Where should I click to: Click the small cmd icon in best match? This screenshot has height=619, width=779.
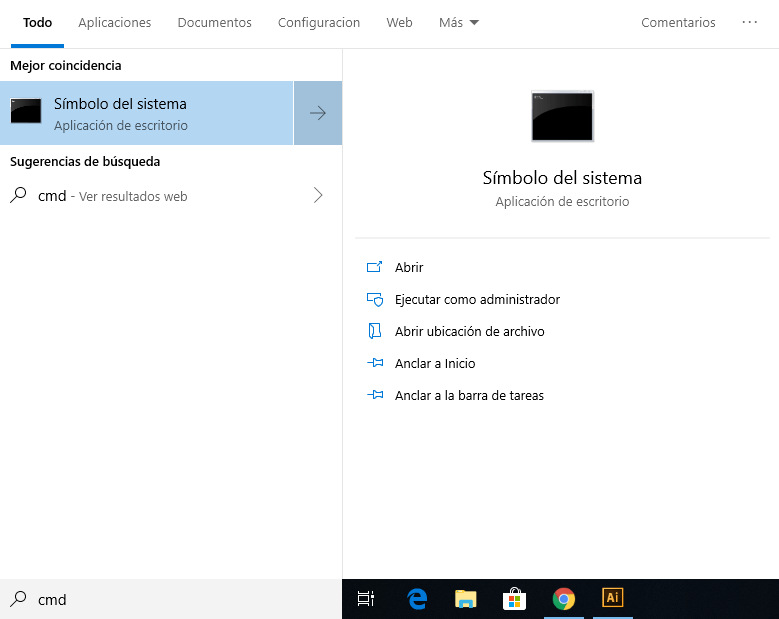coord(26,111)
